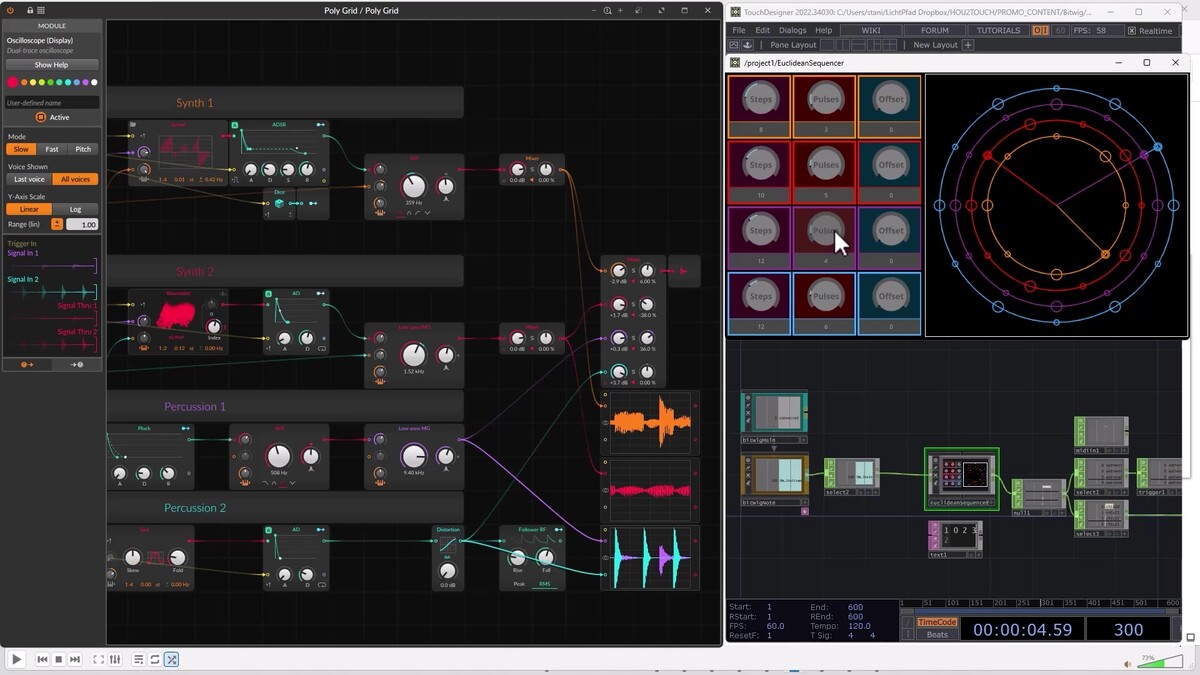Toggle the Realtime checkbox

pos(1131,31)
